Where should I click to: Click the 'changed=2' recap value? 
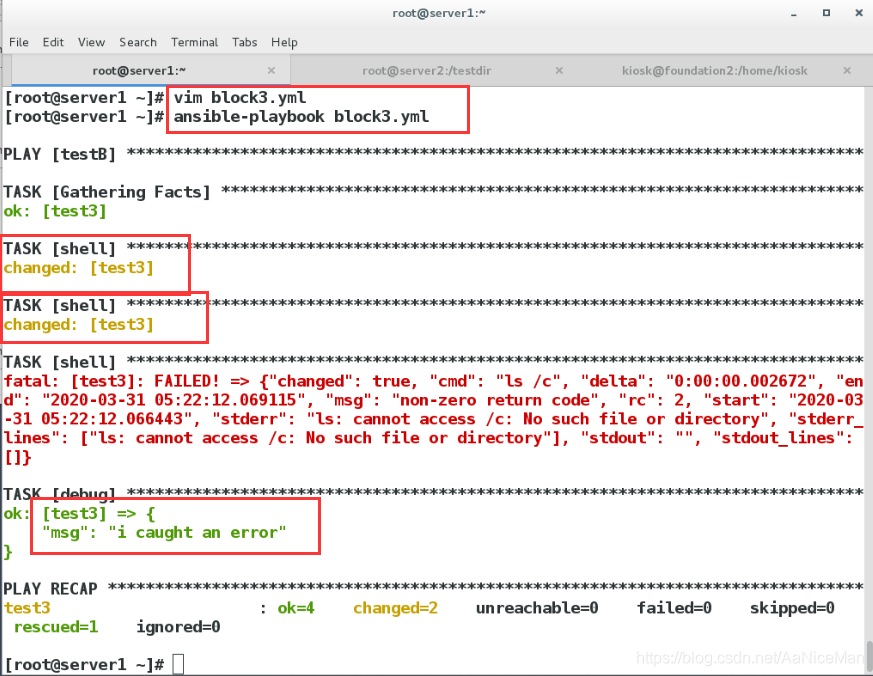coord(395,608)
